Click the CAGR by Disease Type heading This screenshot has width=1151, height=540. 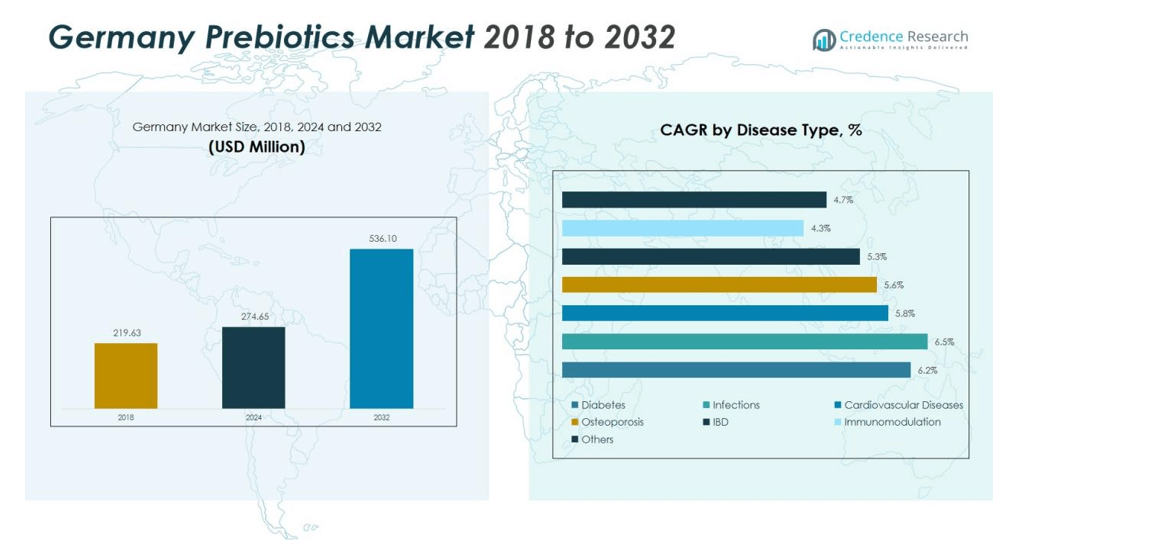point(760,130)
